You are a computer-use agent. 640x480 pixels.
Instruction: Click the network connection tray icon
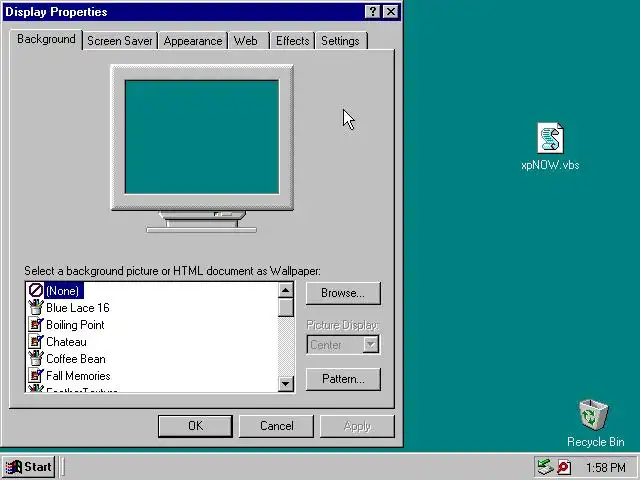point(545,467)
